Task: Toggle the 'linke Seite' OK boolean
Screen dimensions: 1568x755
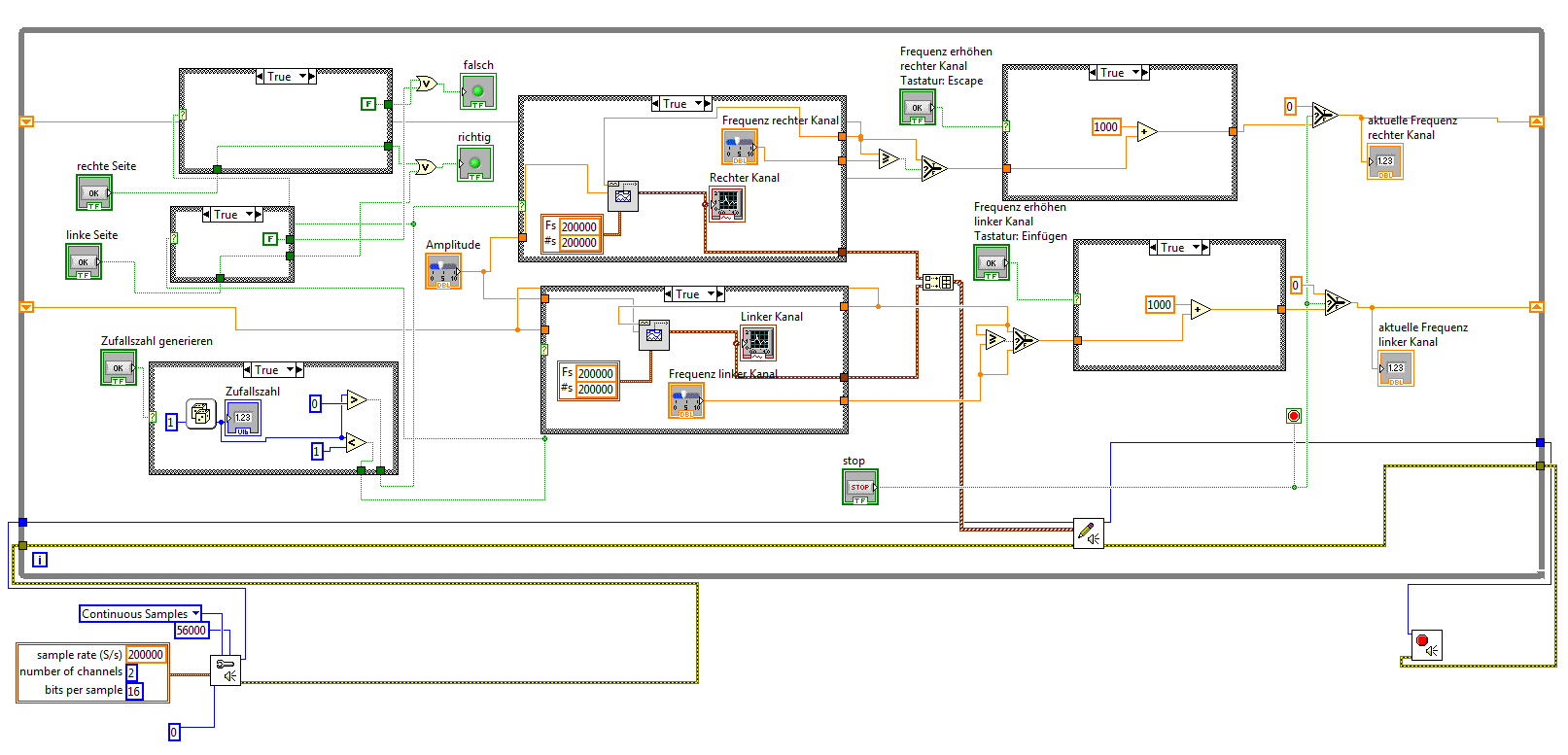Action: [84, 261]
